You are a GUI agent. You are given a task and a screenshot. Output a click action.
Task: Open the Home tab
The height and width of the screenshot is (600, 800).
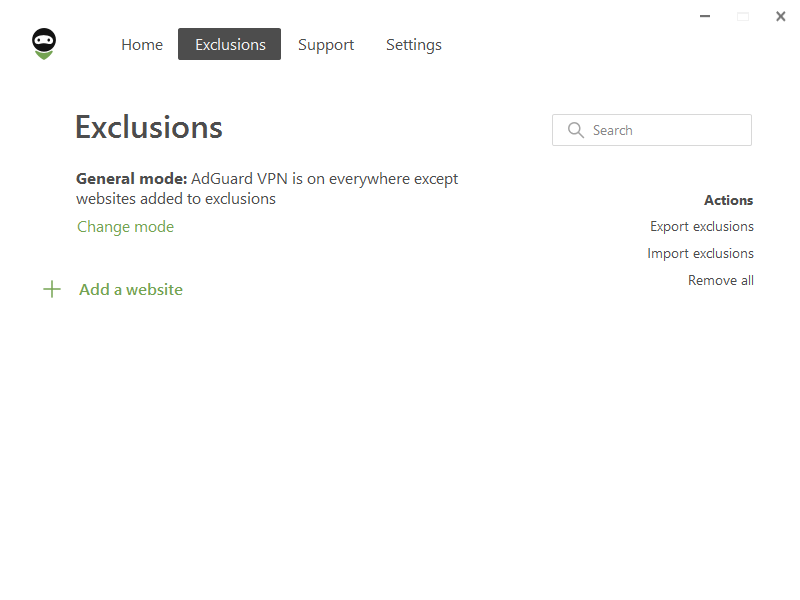(x=142, y=44)
